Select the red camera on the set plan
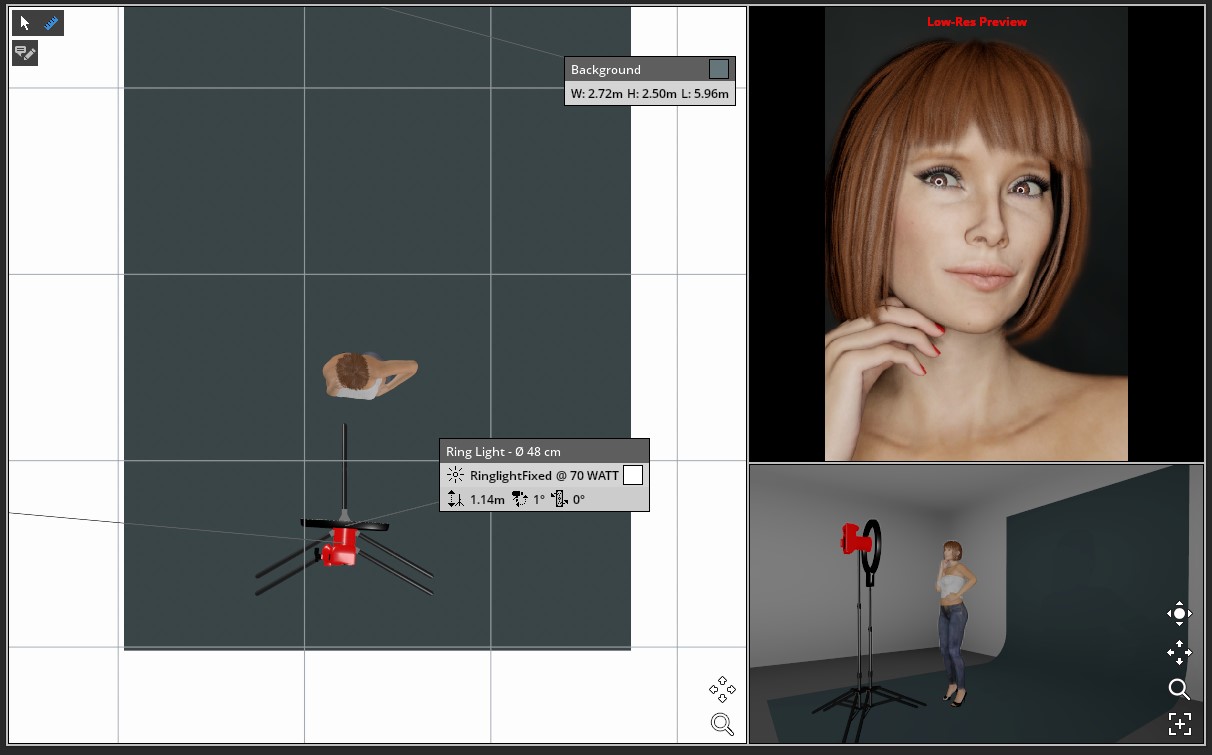The image size is (1212, 755). coord(339,546)
